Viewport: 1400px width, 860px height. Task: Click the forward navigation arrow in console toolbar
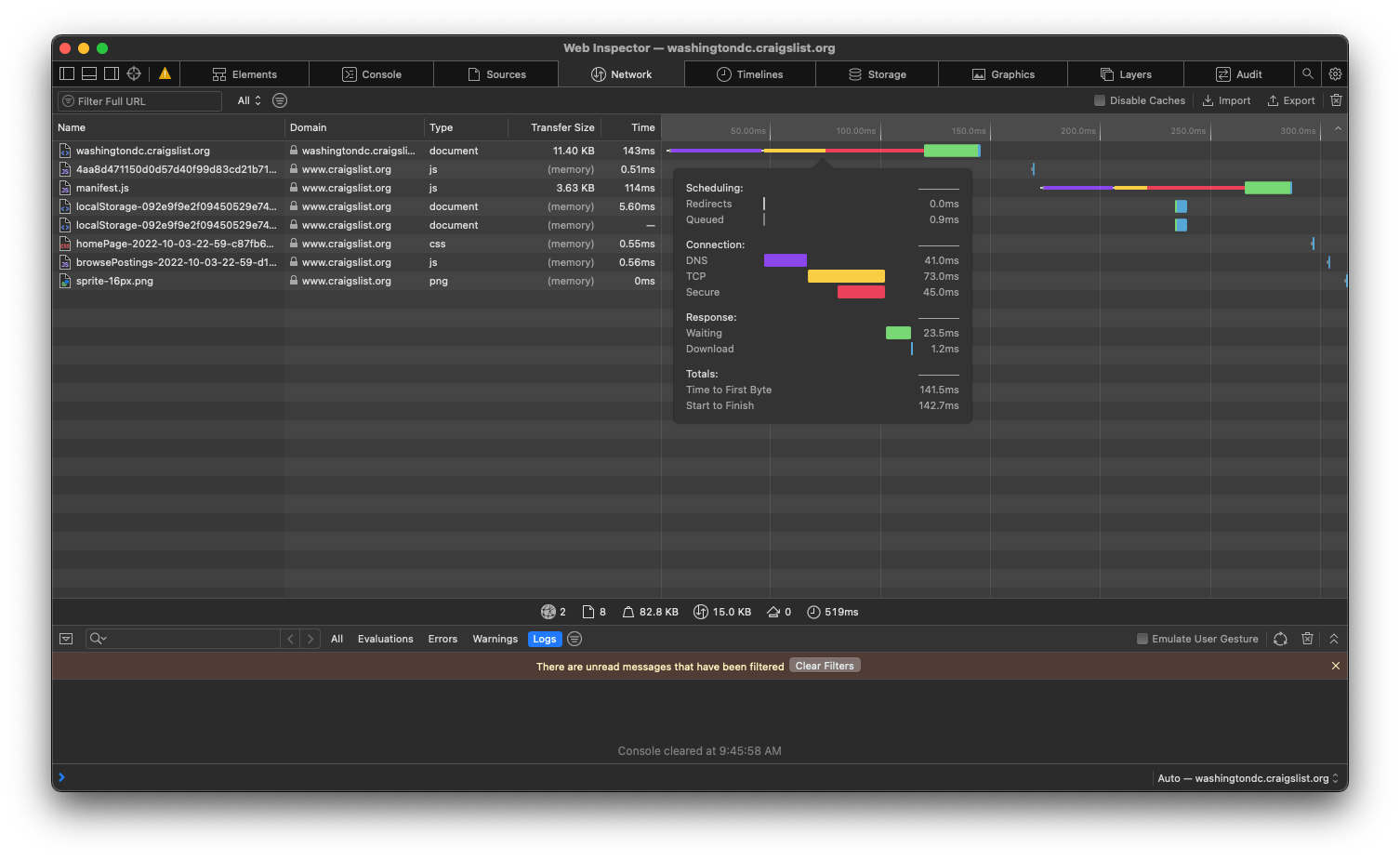pyautogui.click(x=310, y=639)
